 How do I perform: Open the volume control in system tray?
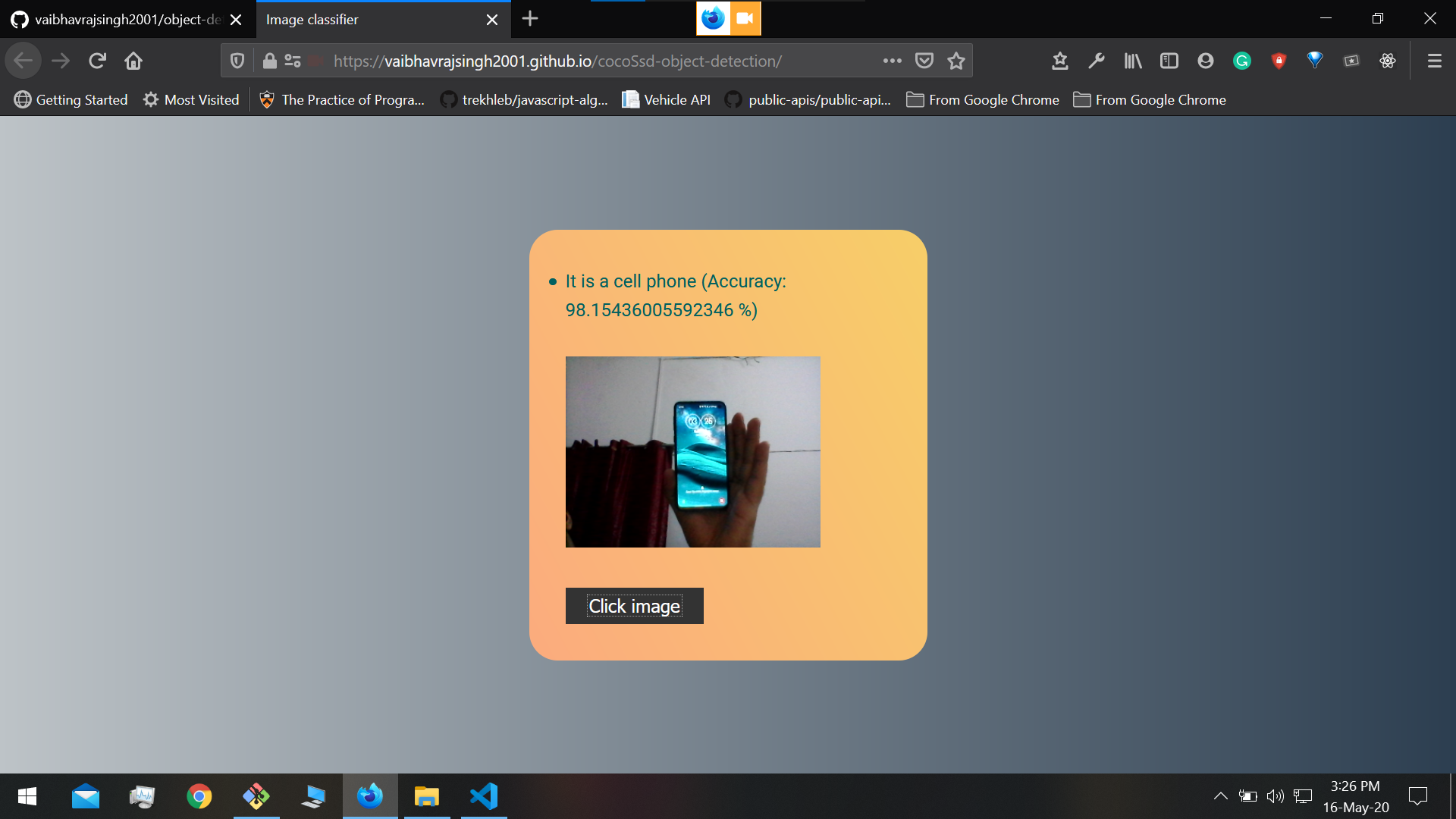[1275, 796]
